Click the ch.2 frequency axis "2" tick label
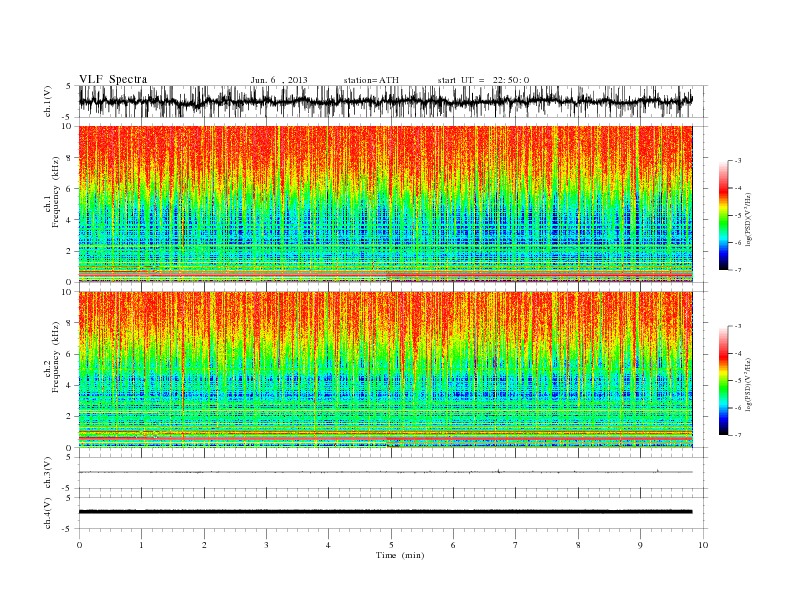This screenshot has width=792, height=612. tap(69, 417)
